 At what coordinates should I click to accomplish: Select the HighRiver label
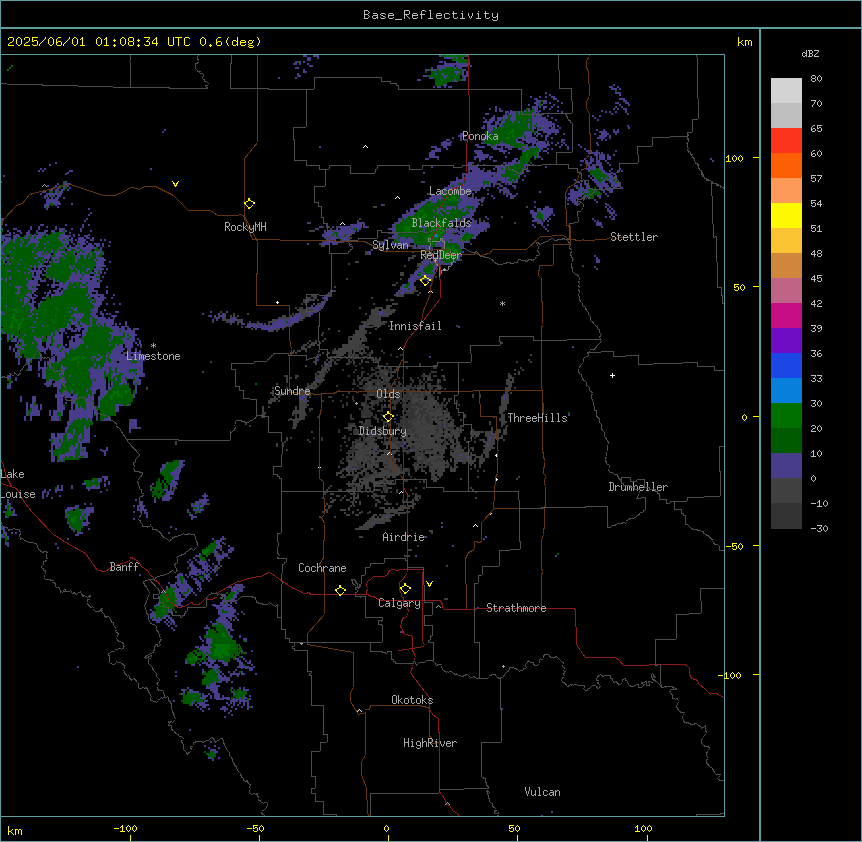tap(430, 743)
